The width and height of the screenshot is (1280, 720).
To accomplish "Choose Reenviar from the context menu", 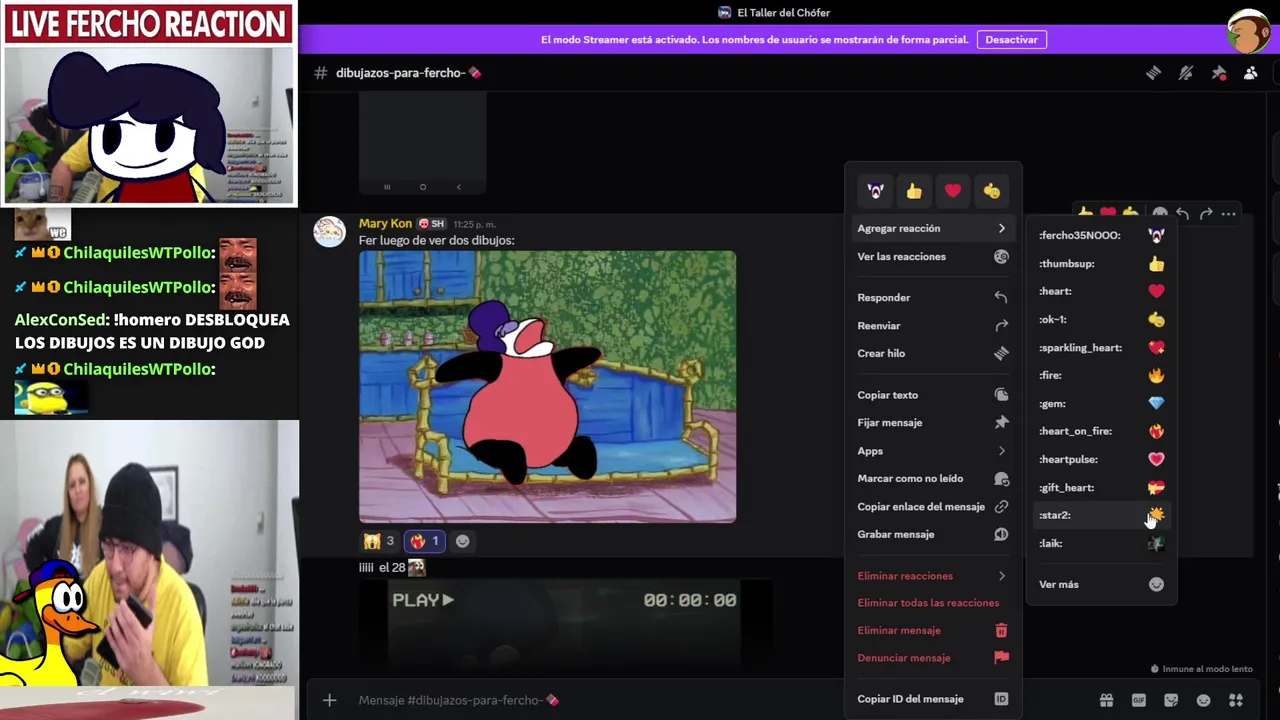I will [932, 326].
